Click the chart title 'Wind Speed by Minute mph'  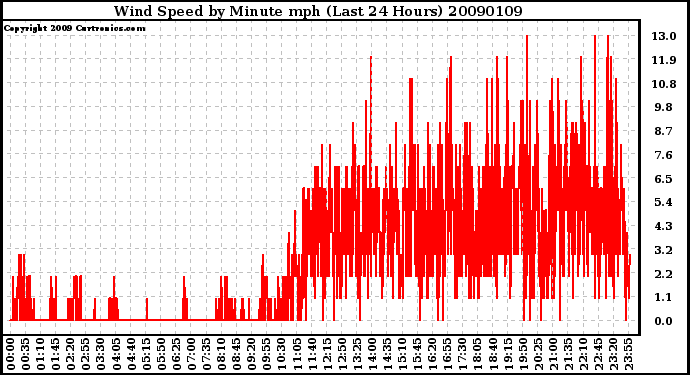[x=217, y=11]
